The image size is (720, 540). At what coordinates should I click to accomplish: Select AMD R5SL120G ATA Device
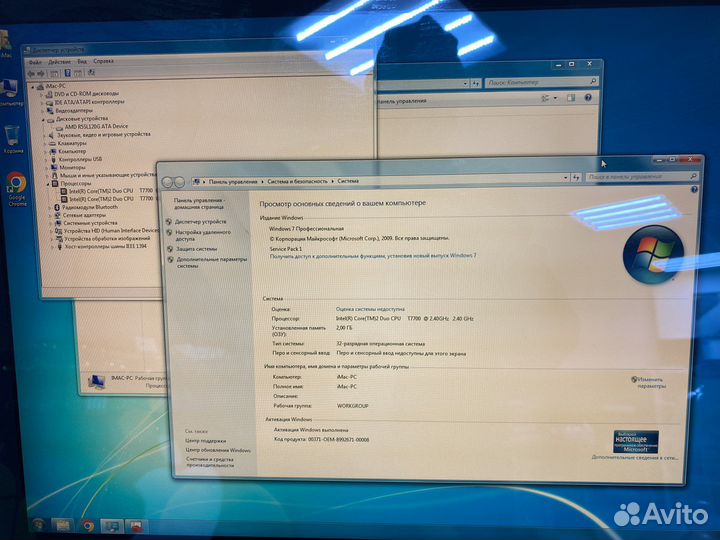tap(96, 126)
